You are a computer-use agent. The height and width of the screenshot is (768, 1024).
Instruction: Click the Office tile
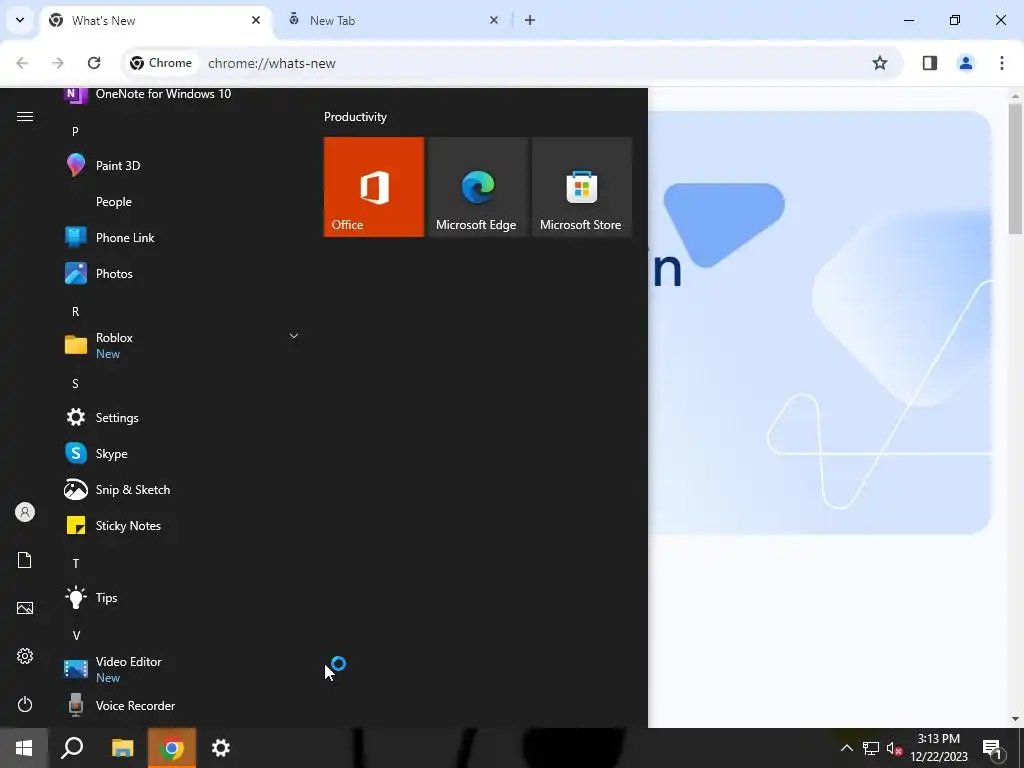374,187
